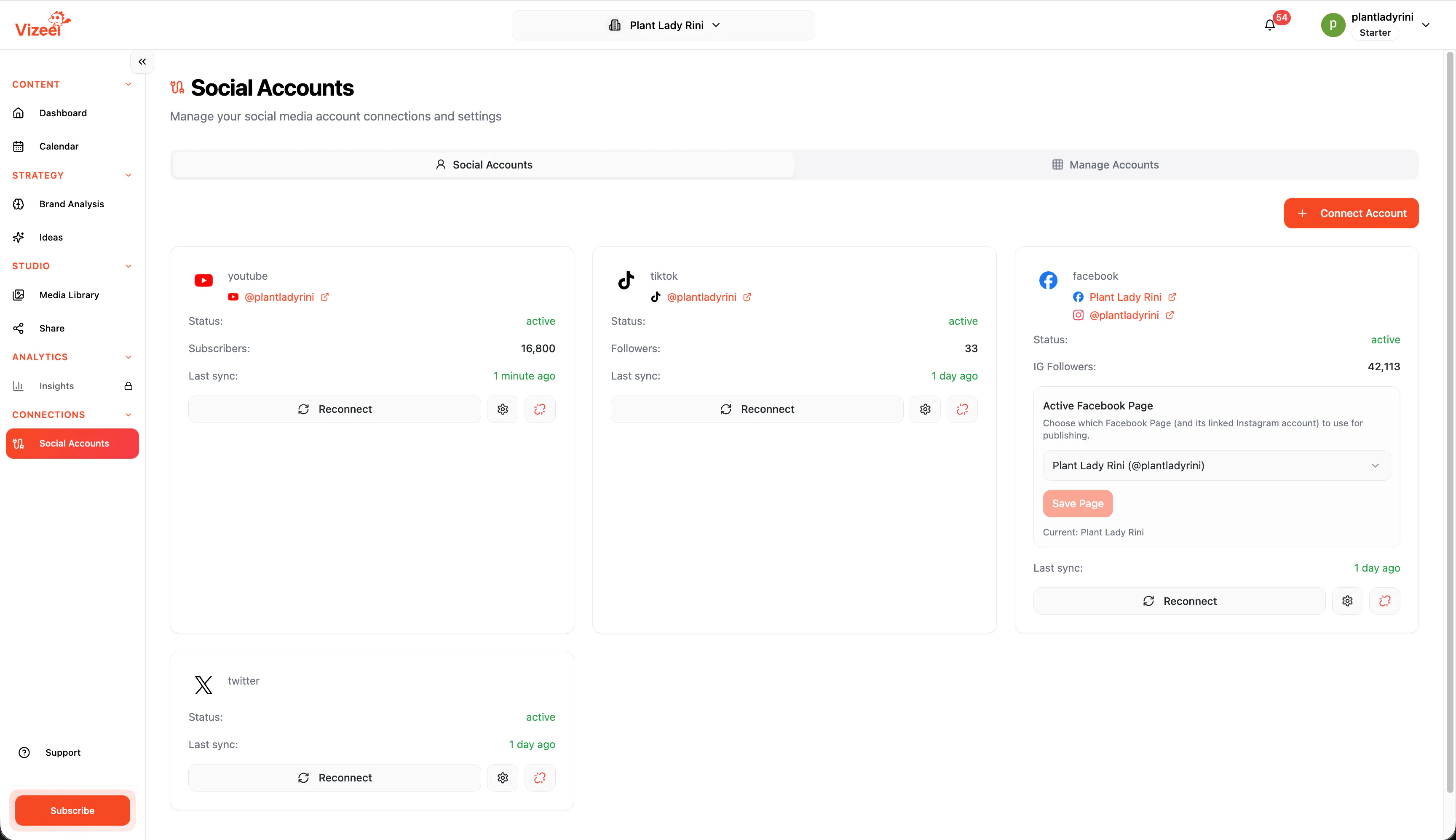Open notifications bell with 54 badge

1270,25
